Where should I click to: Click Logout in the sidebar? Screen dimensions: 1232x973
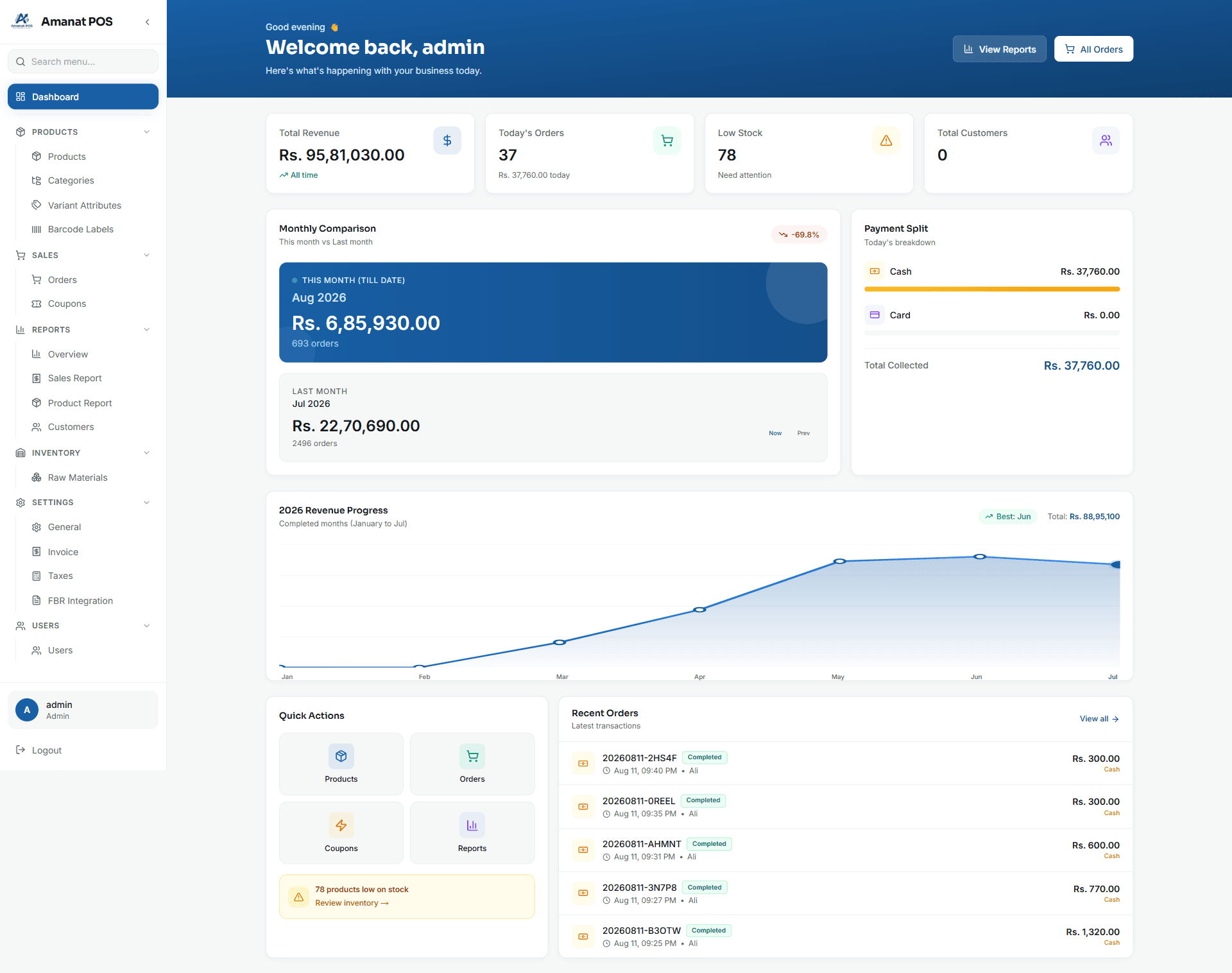(x=83, y=750)
